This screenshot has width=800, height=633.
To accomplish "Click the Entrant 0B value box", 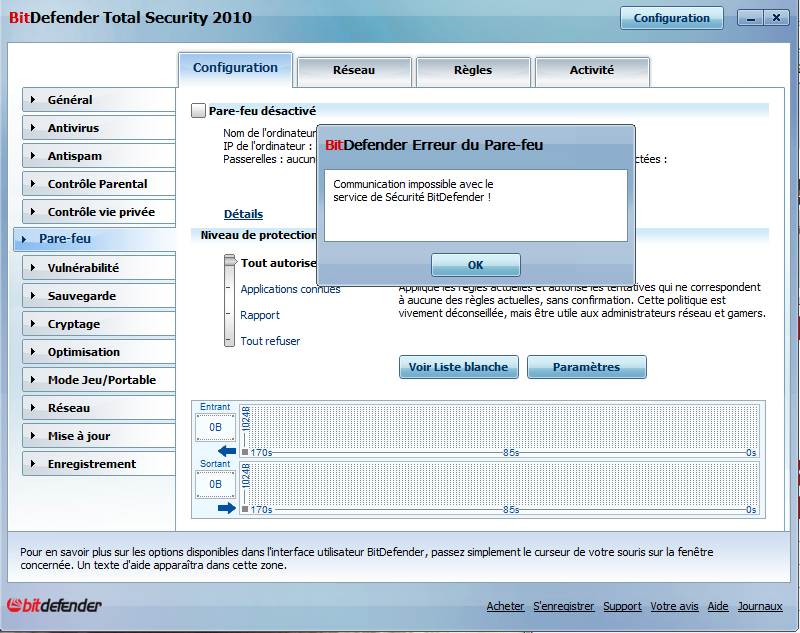I will coord(215,427).
